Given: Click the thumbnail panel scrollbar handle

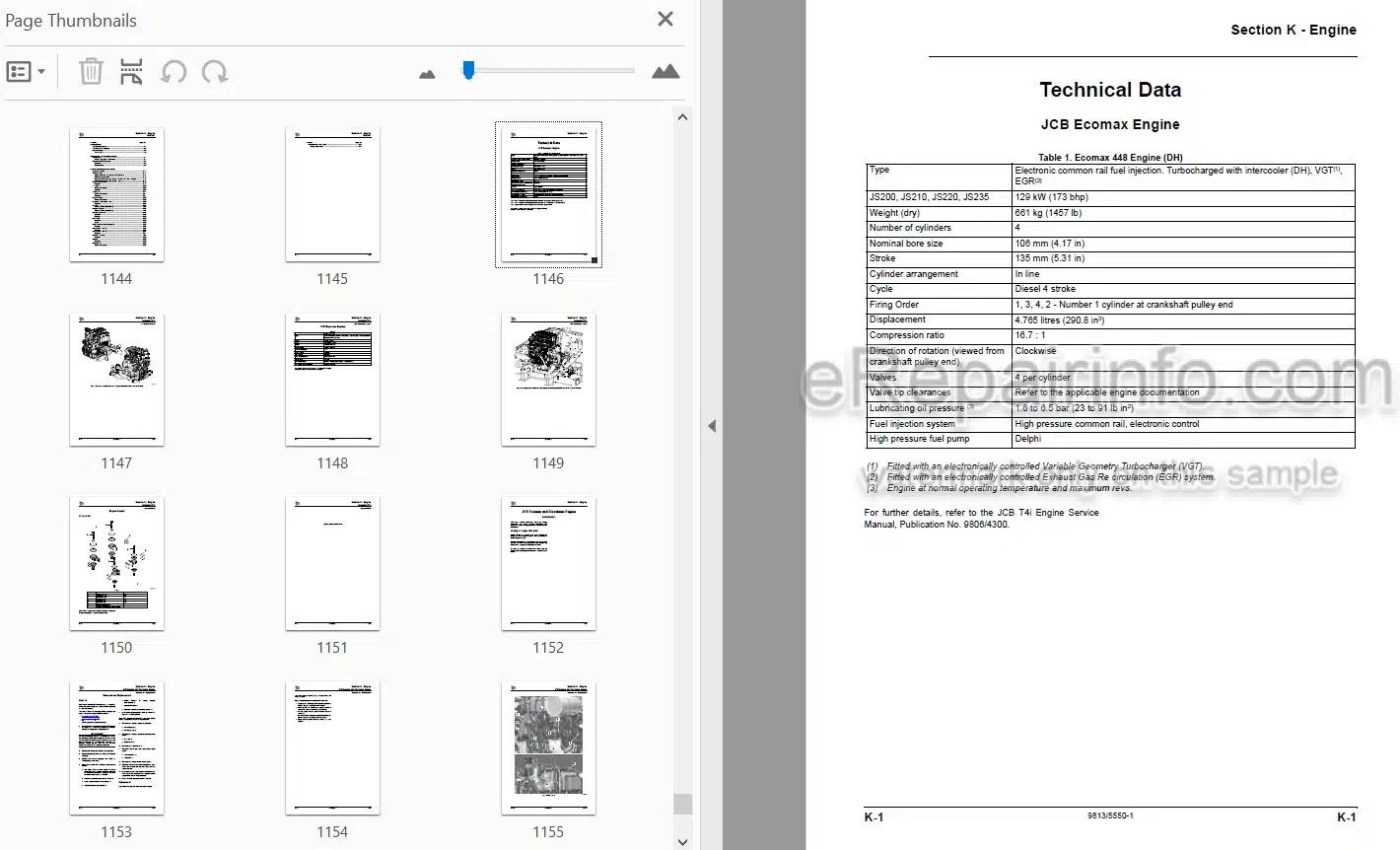Looking at the screenshot, I should [682, 804].
